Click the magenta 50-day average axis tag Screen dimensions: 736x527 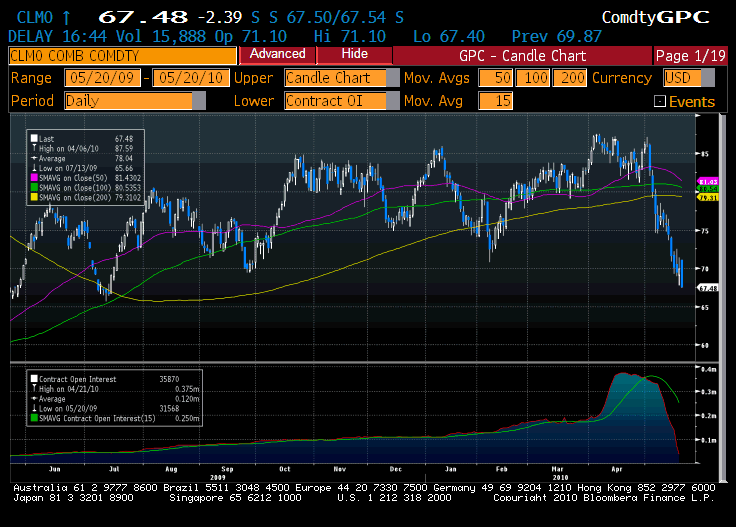point(709,180)
